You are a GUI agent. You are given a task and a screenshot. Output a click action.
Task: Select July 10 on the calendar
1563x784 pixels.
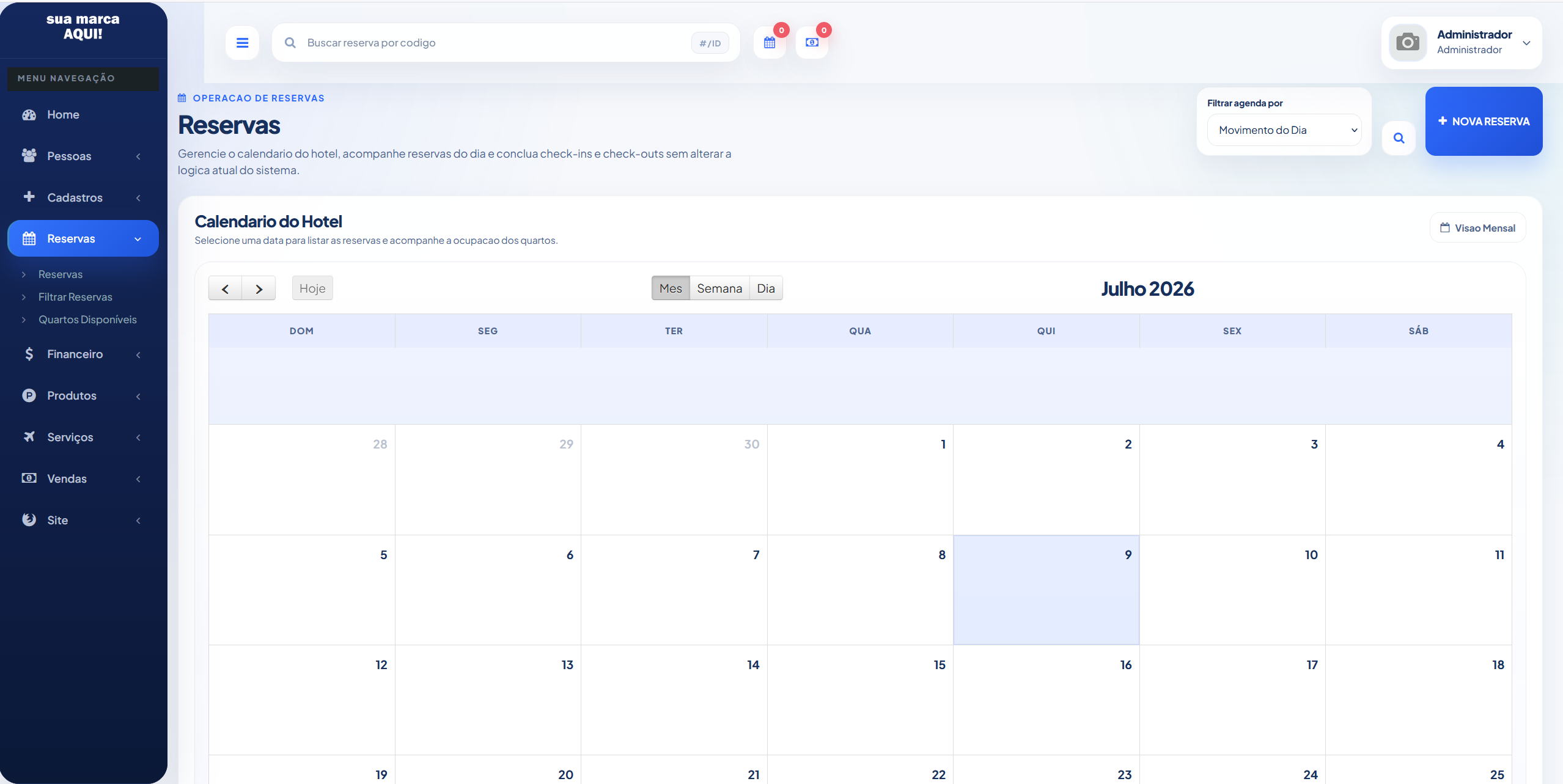point(1232,590)
